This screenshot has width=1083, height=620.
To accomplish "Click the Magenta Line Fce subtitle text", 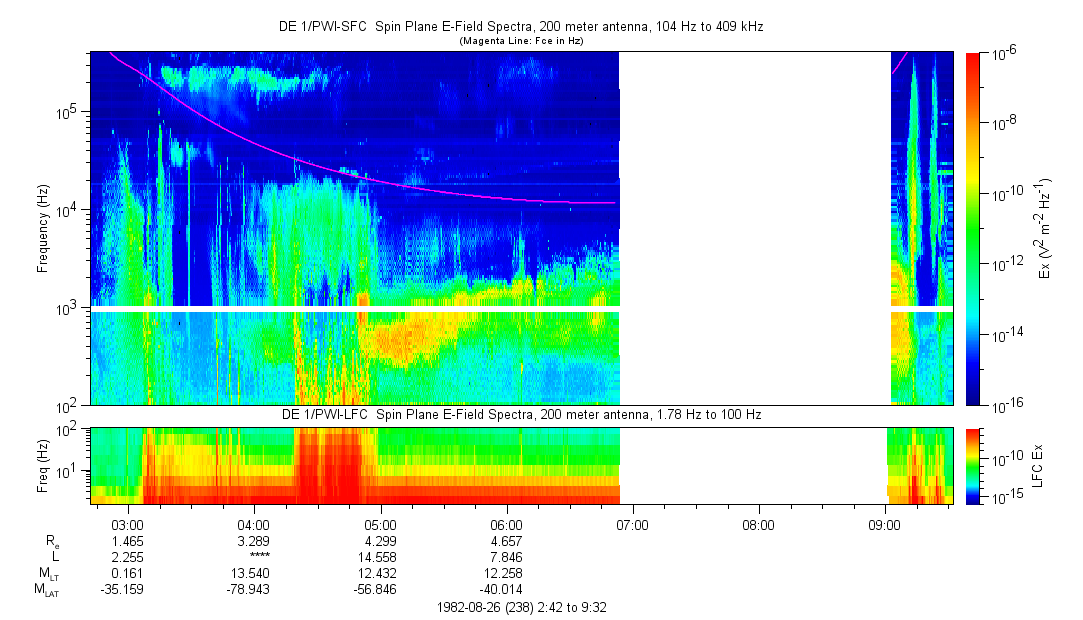I will point(520,41).
